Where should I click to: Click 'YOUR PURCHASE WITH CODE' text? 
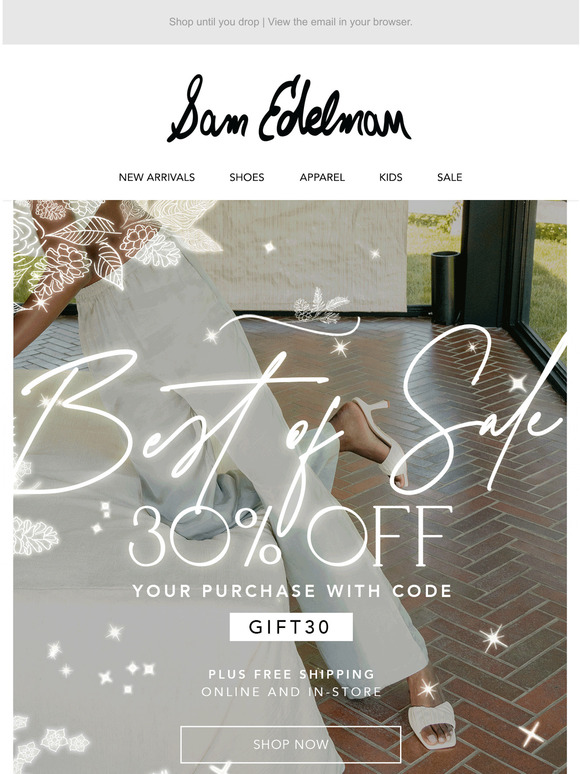(x=292, y=591)
